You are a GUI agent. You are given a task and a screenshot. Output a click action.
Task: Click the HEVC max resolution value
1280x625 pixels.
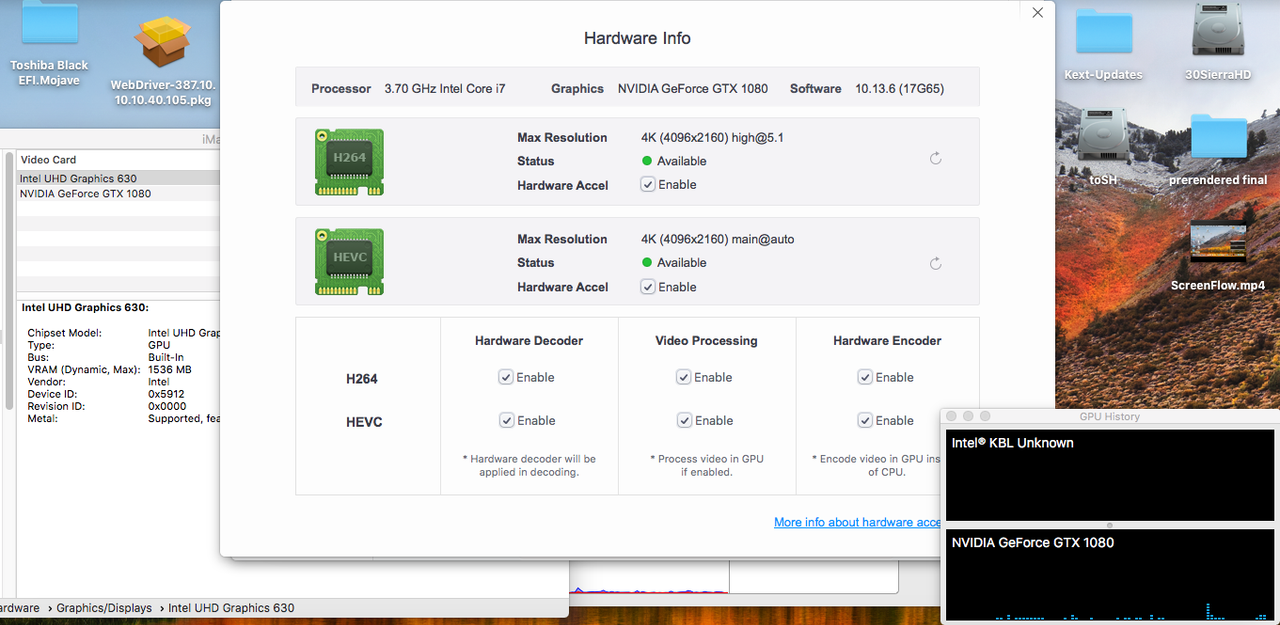[x=717, y=239]
